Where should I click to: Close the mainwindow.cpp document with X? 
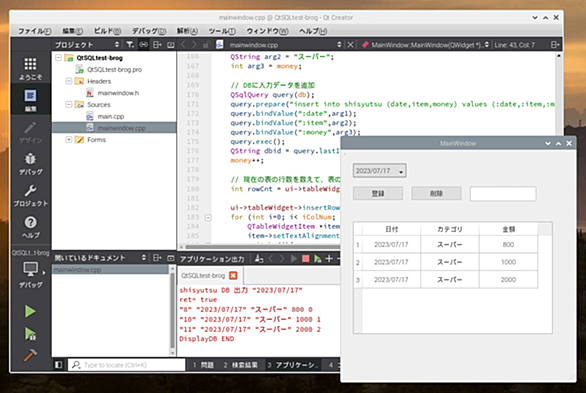[x=350, y=44]
